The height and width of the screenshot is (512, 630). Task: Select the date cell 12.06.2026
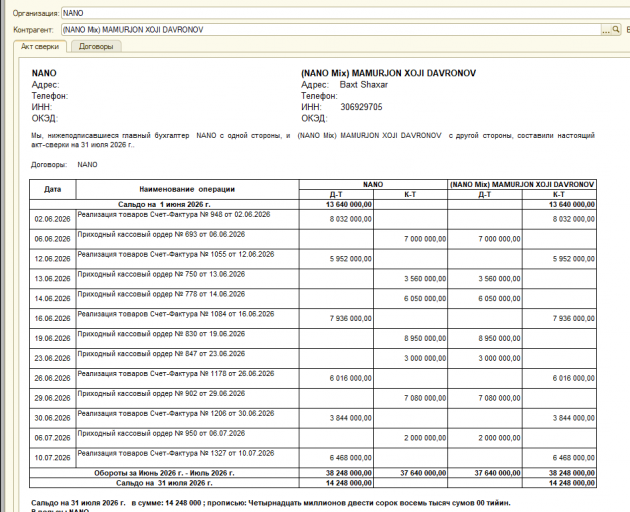click(x=53, y=259)
